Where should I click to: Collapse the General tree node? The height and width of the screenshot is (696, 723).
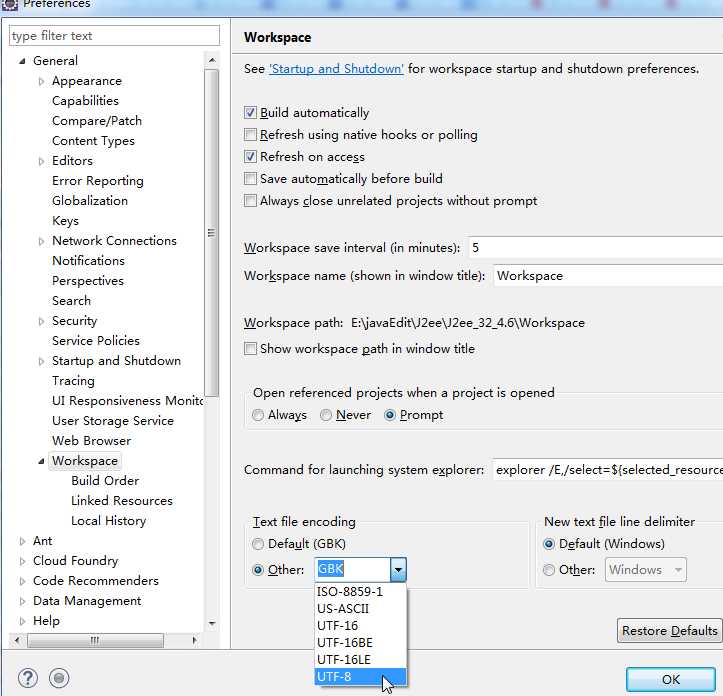pyautogui.click(x=22, y=61)
